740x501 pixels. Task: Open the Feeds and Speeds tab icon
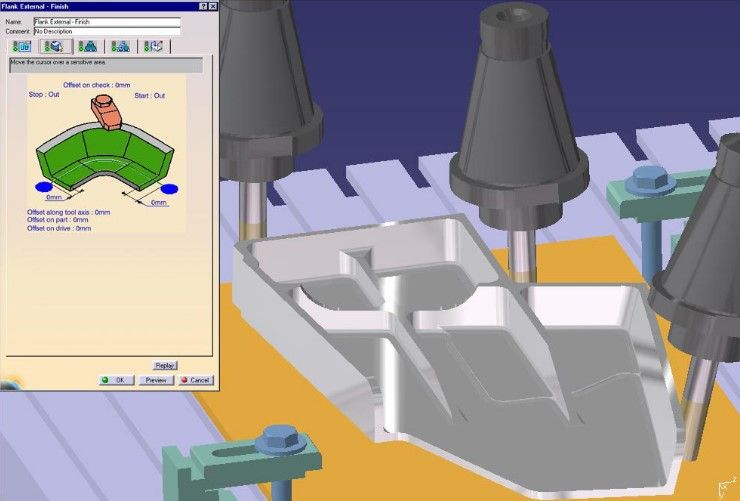[121, 46]
